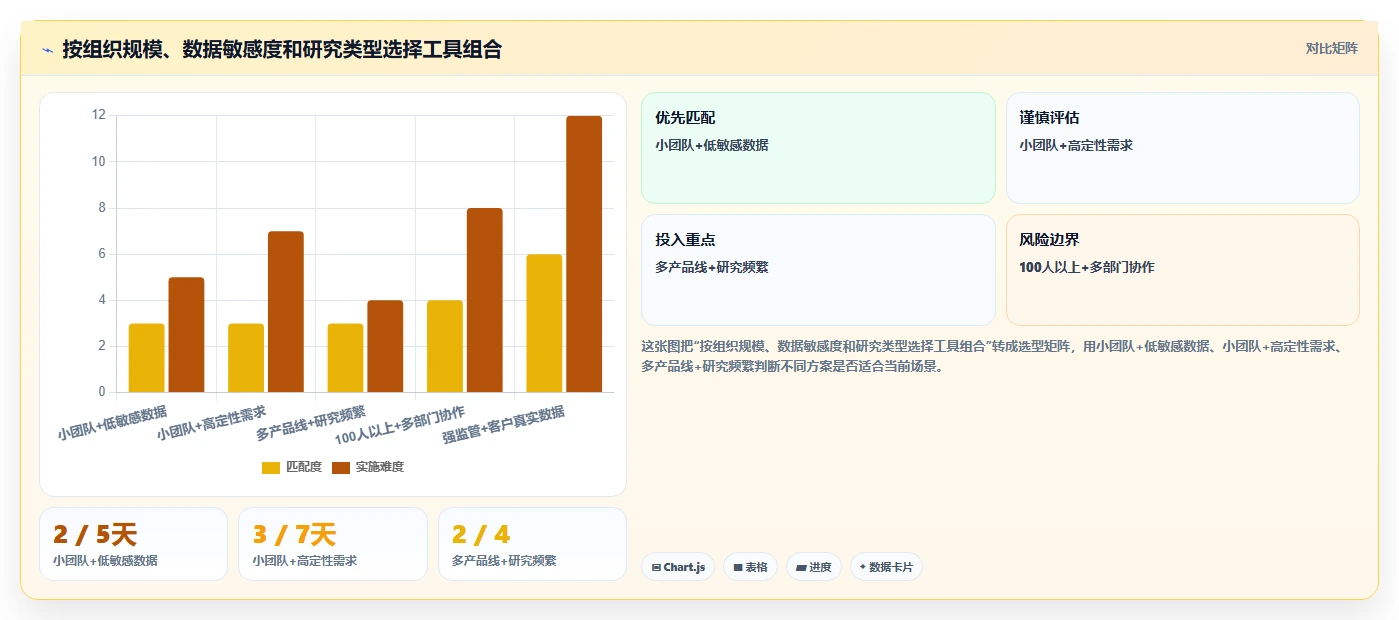Open the 风险边界 quadrant card
1399x620 pixels.
pos(1182,270)
